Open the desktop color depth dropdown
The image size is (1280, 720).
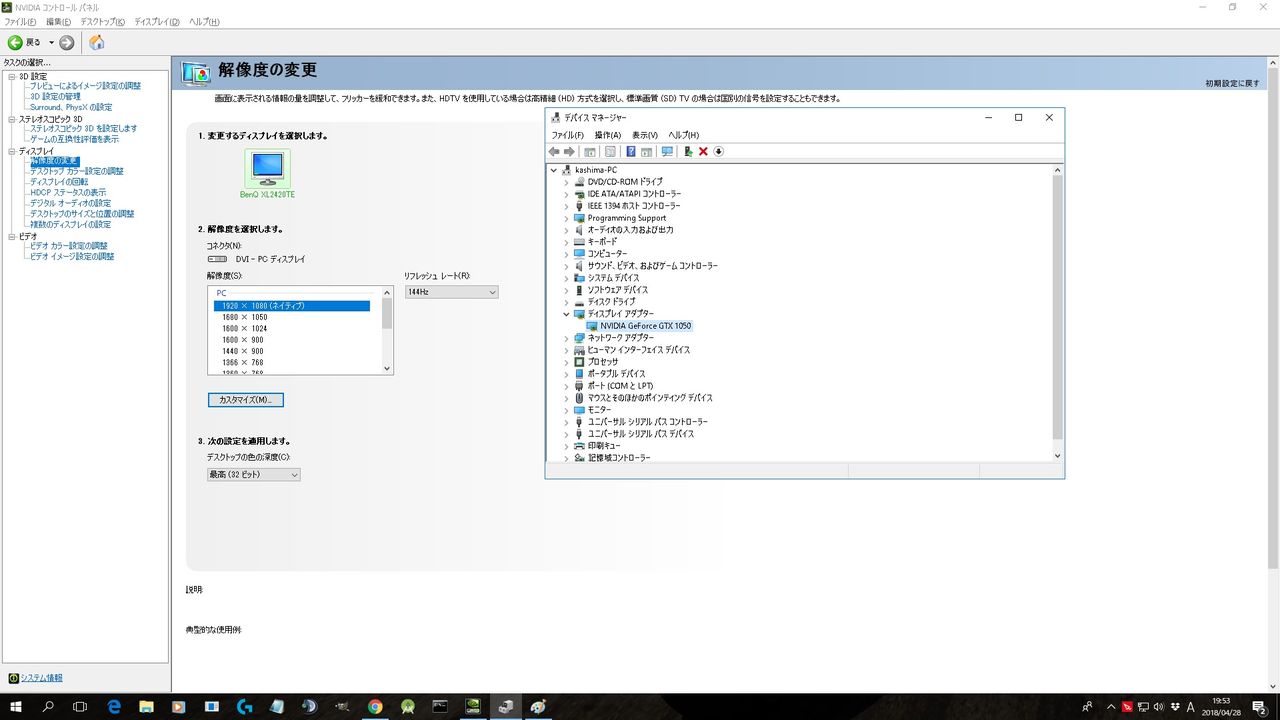[253, 474]
